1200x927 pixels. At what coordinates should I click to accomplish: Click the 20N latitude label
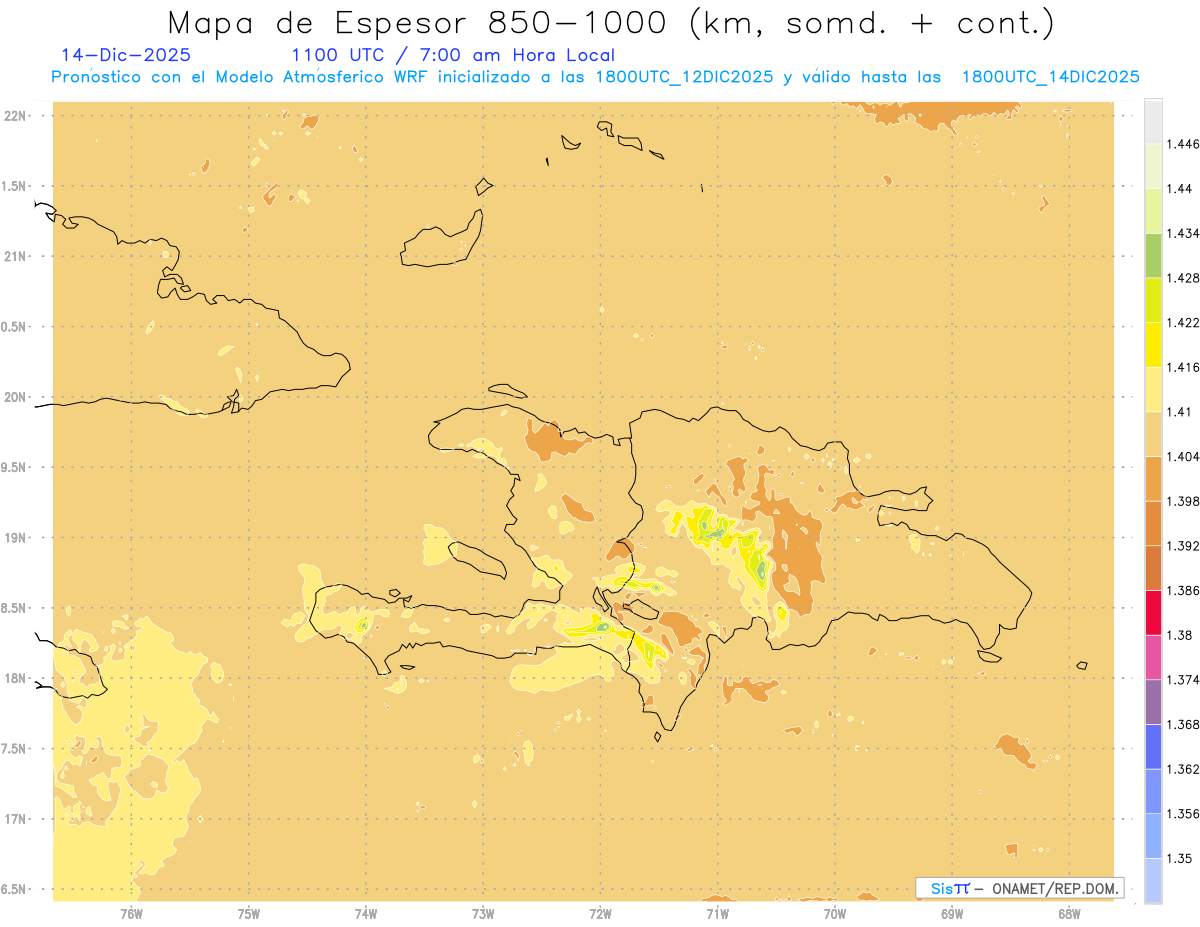tap(17, 397)
